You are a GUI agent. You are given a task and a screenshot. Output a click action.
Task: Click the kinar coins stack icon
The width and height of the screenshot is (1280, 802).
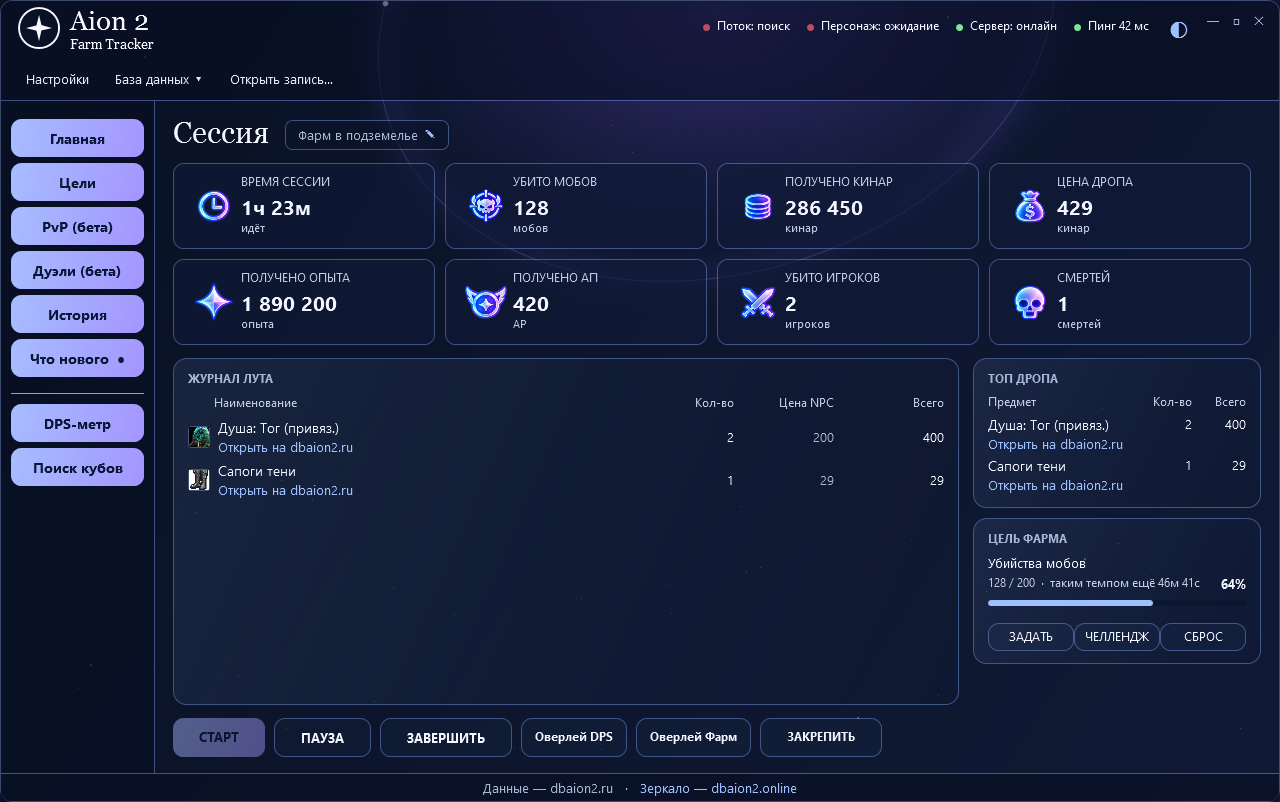(758, 207)
